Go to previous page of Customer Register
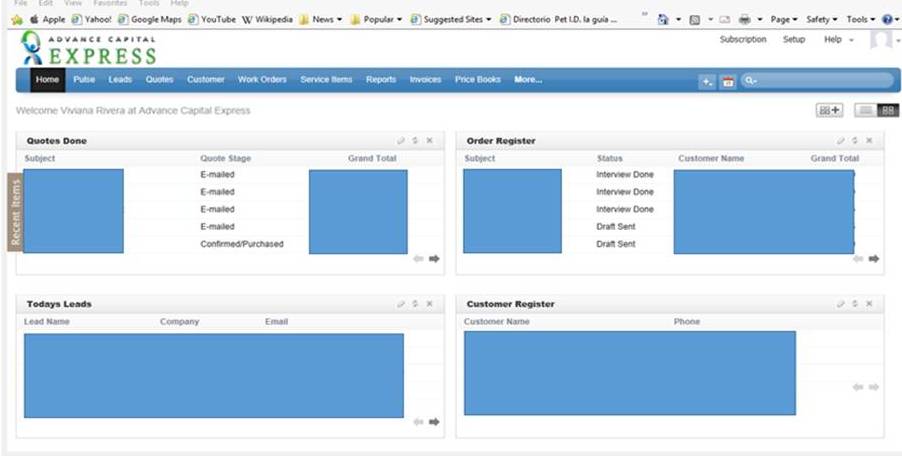This screenshot has height=456, width=902. tap(858, 387)
